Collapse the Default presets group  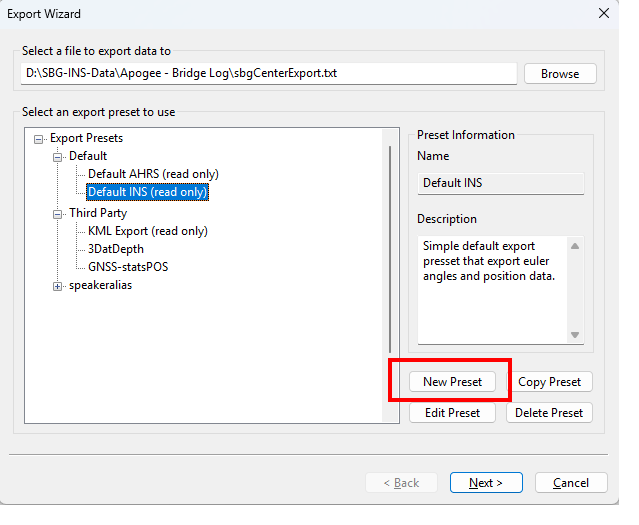(58, 157)
